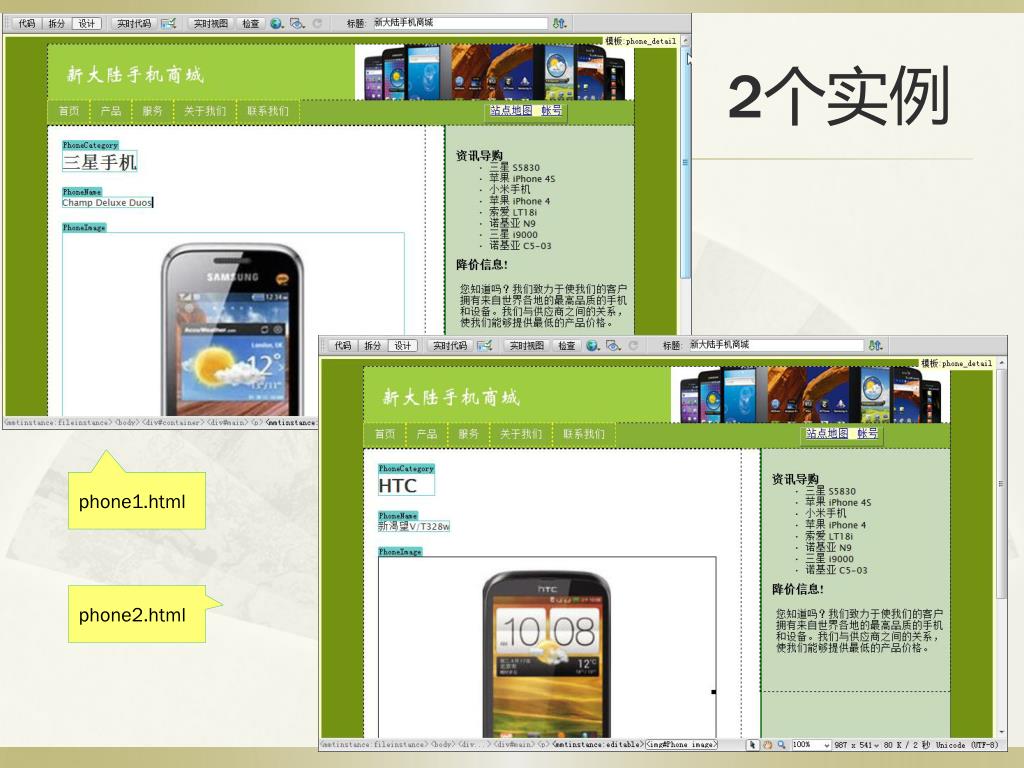Viewport: 1024px width, 768px height.
Task: Click file management icon in phone1 toolbar
Action: (x=559, y=24)
